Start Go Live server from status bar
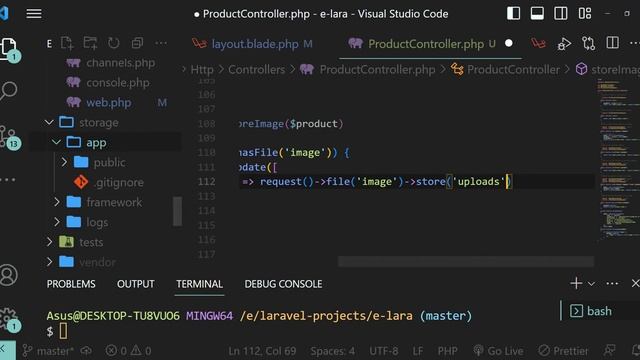640x360 pixels. 498,351
